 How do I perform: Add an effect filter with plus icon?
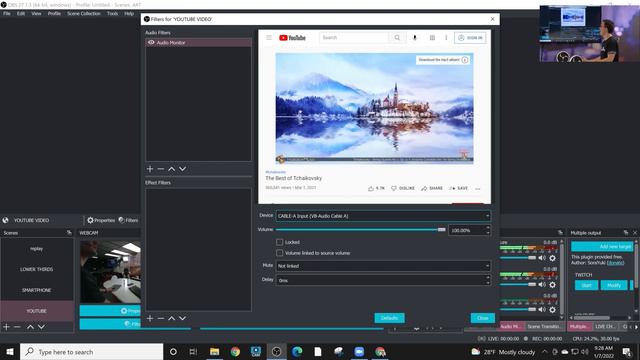pos(150,318)
